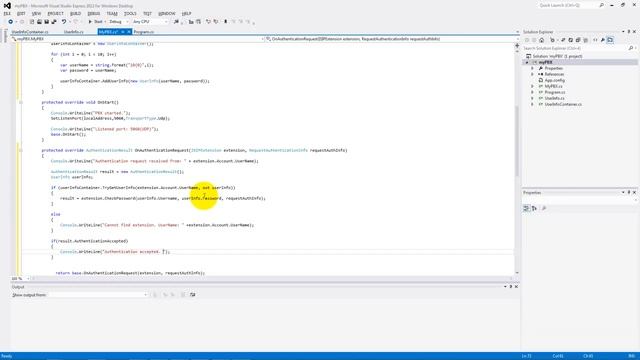Select UserInfo.cs in Solution Explorer
This screenshot has height=360, width=640.
[x=554, y=98]
